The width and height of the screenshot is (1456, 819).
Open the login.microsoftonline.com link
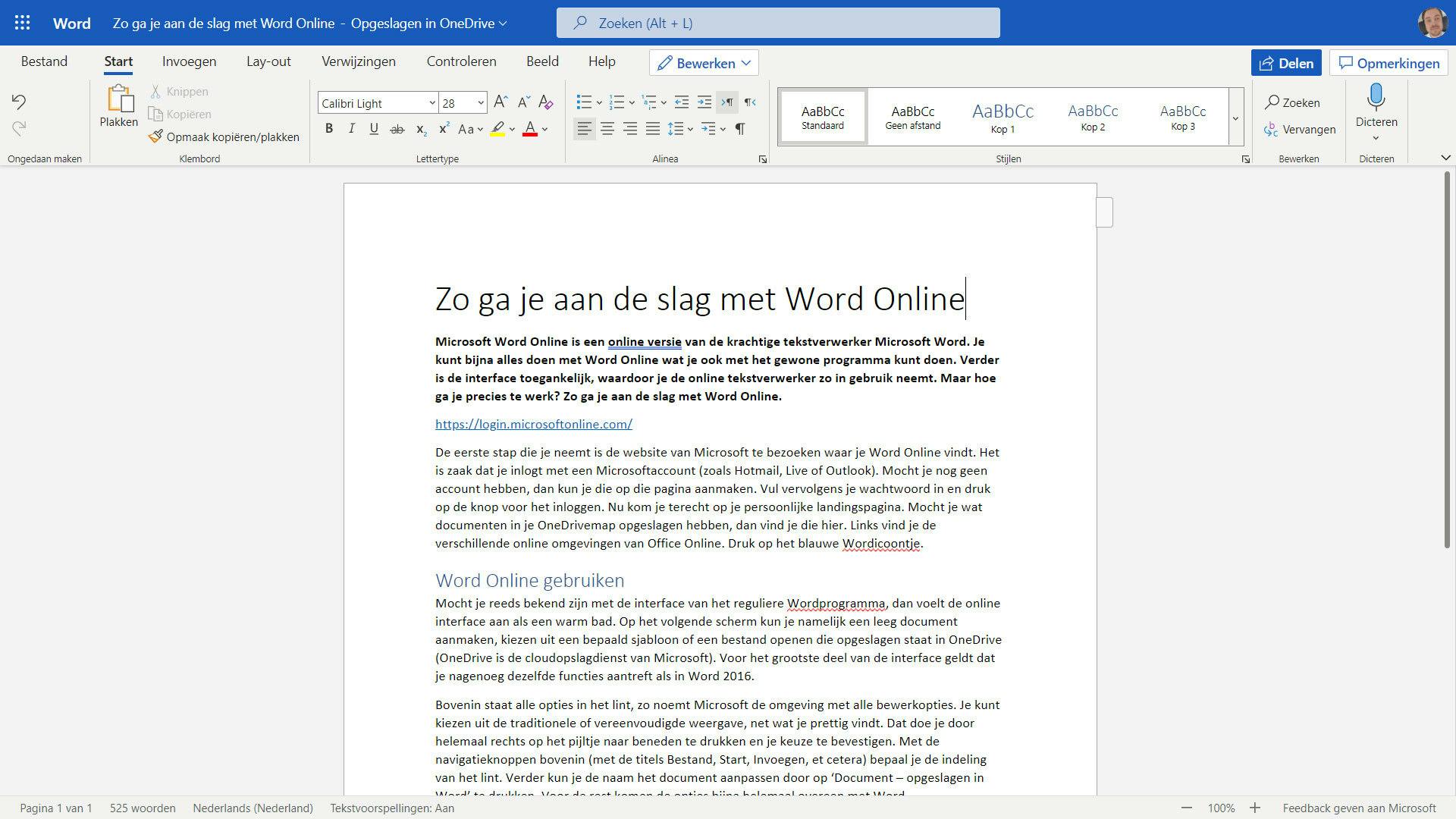(533, 424)
